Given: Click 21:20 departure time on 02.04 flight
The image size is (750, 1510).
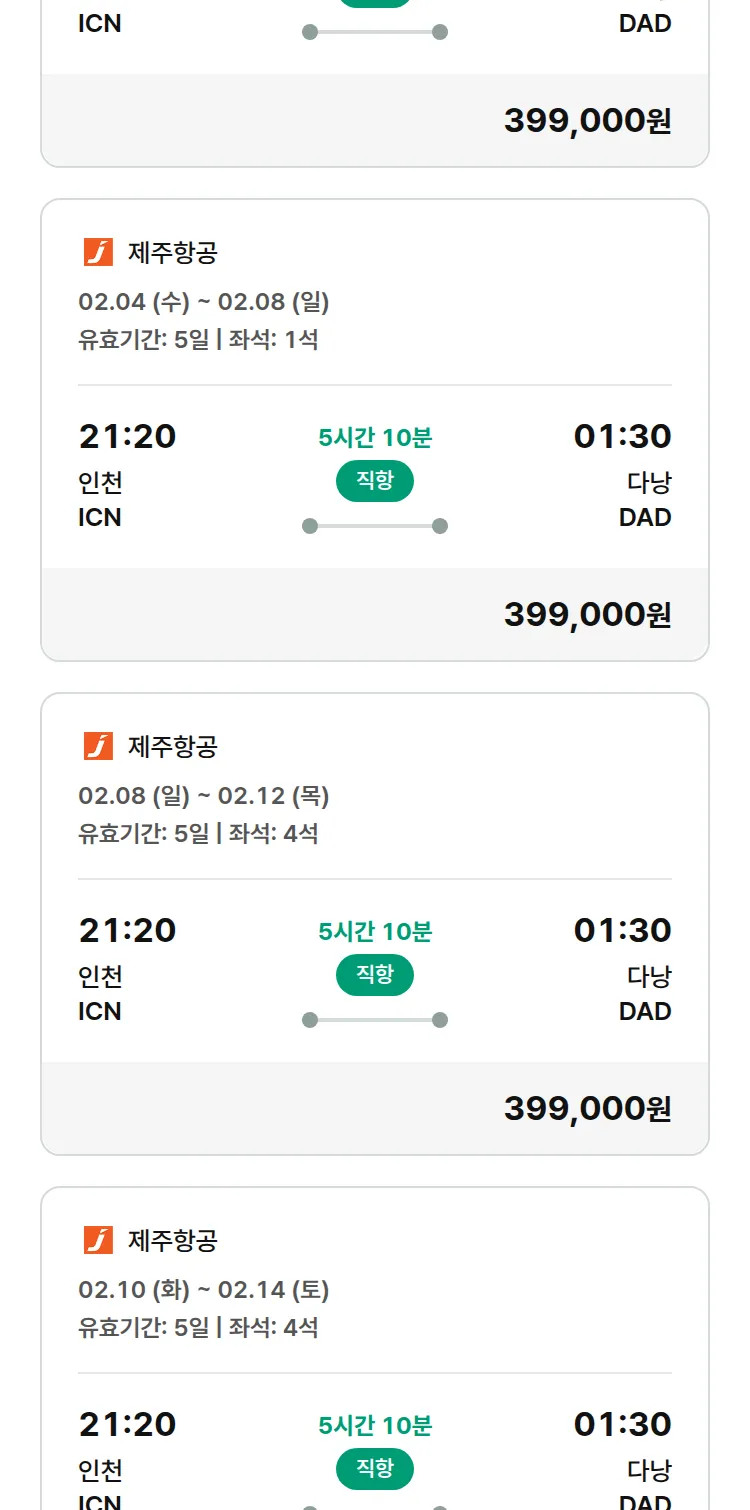Looking at the screenshot, I should coord(127,437).
